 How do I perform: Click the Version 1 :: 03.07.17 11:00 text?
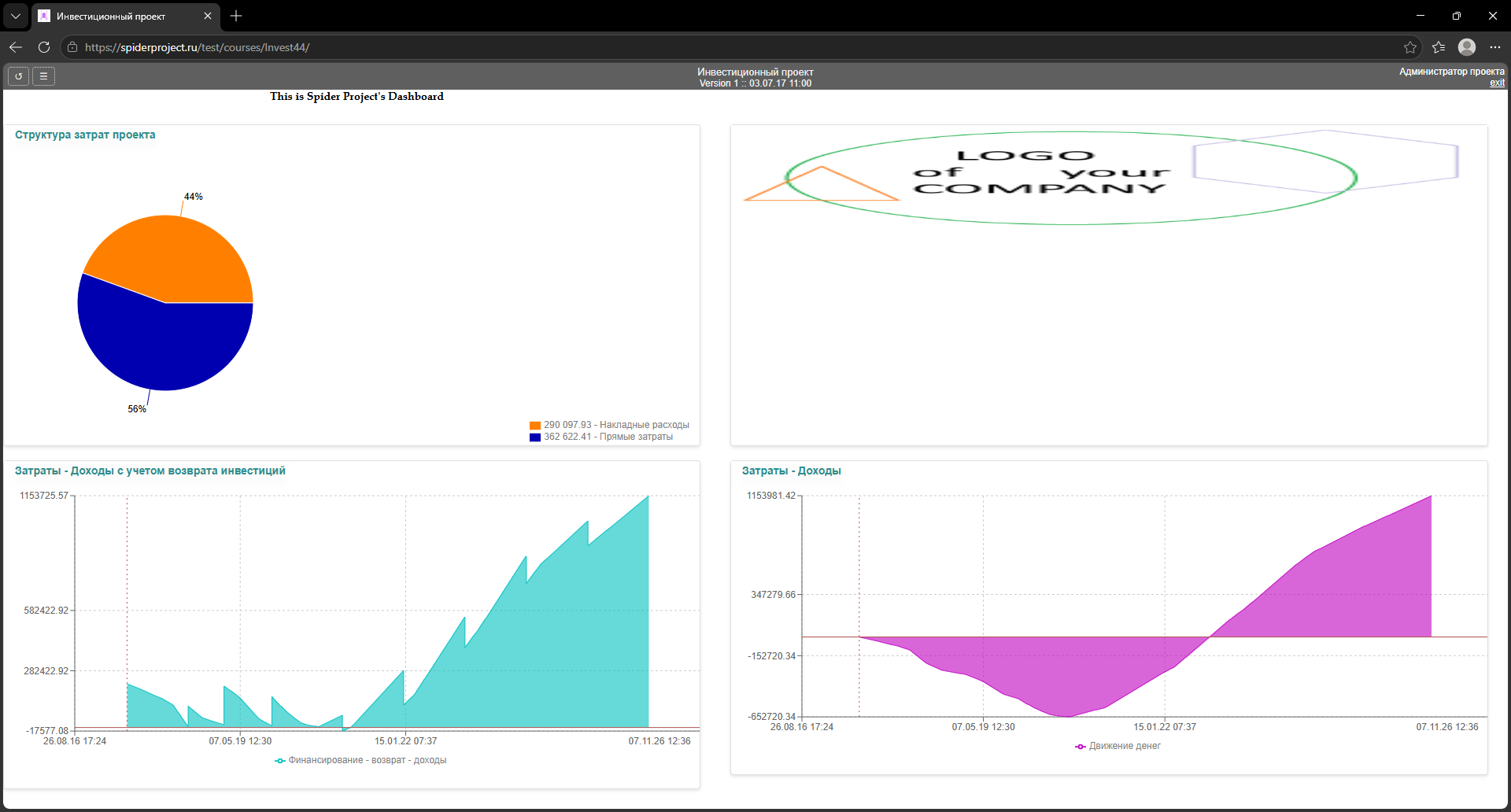[755, 83]
